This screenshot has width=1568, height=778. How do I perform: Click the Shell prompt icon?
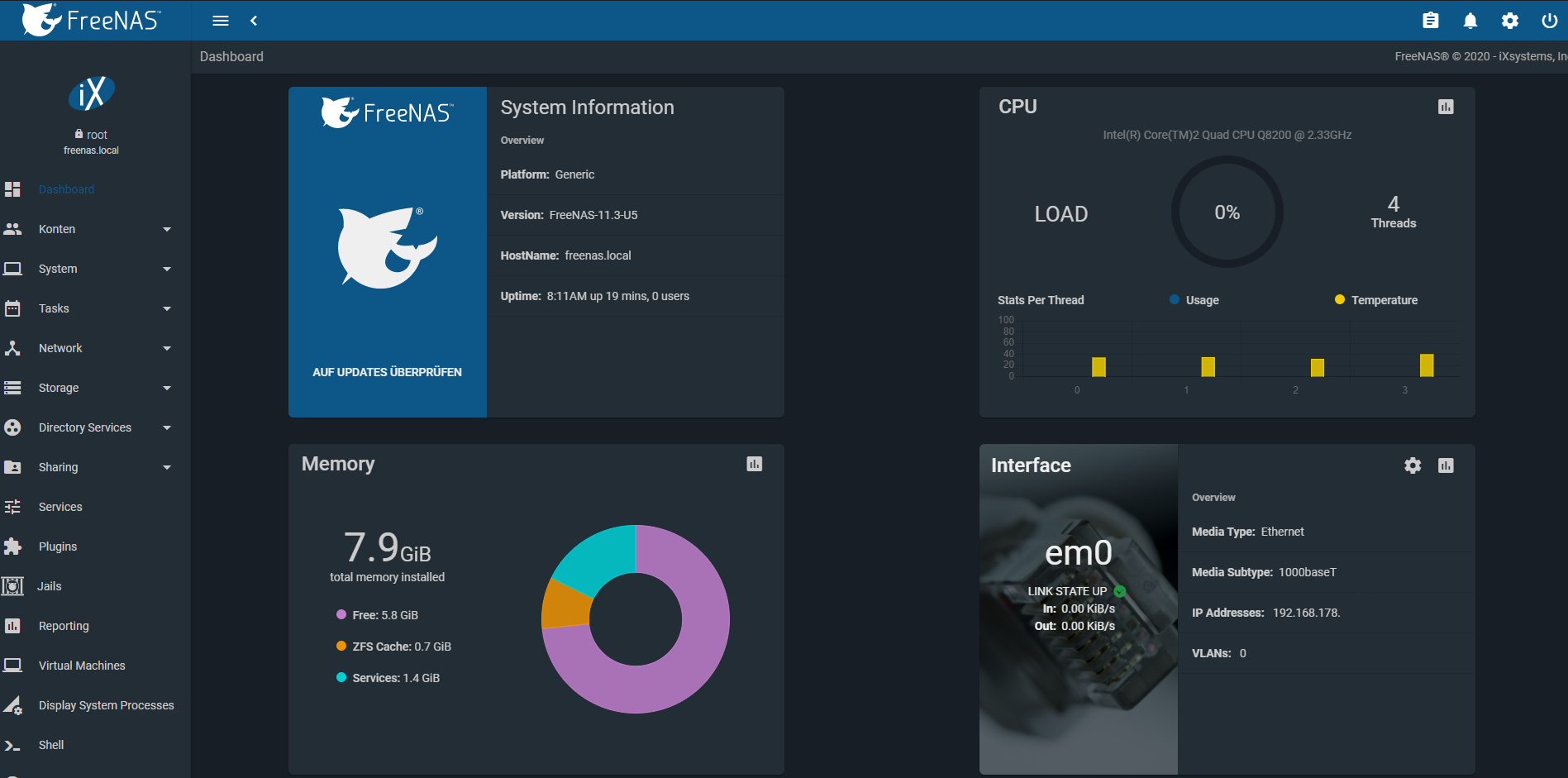12,745
